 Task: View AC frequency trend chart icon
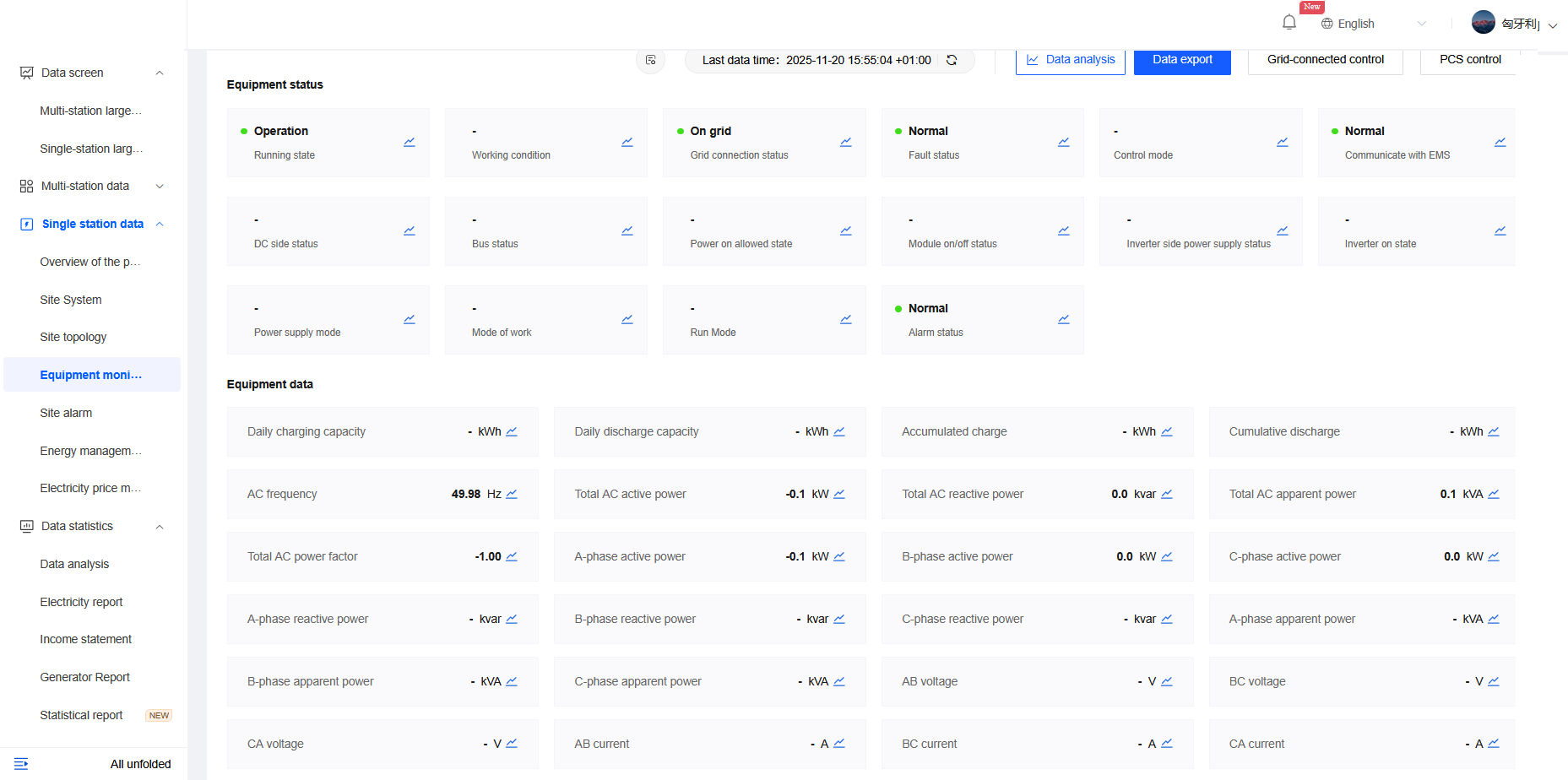coord(512,494)
